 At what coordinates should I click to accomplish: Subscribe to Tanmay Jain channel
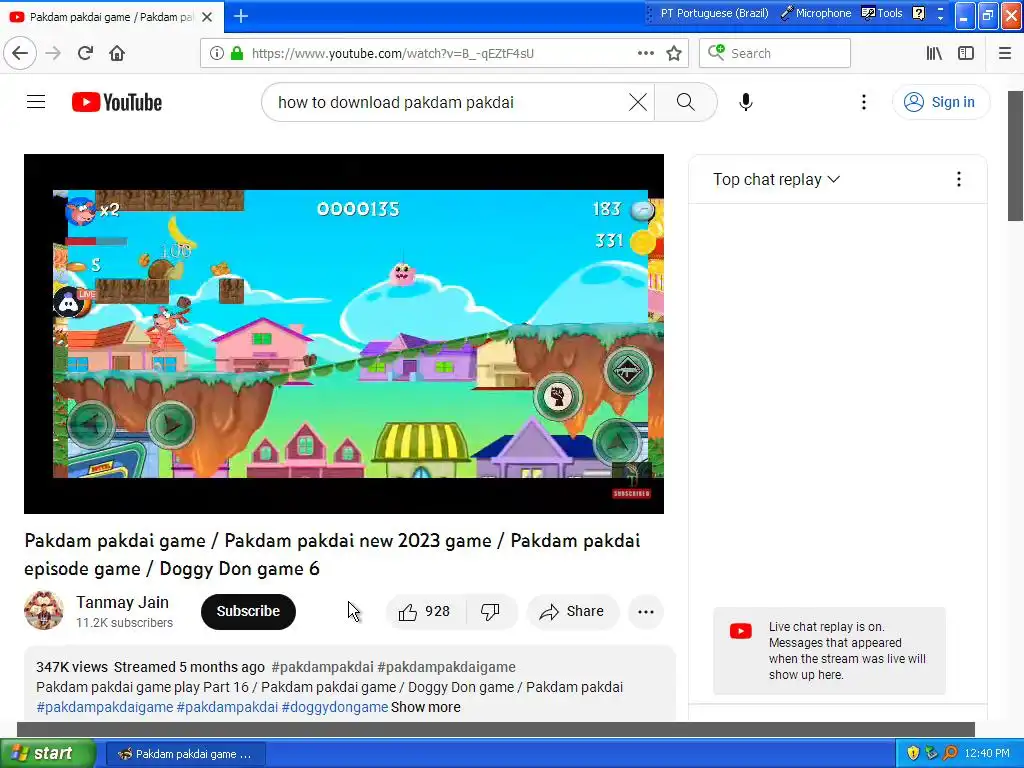click(x=248, y=611)
